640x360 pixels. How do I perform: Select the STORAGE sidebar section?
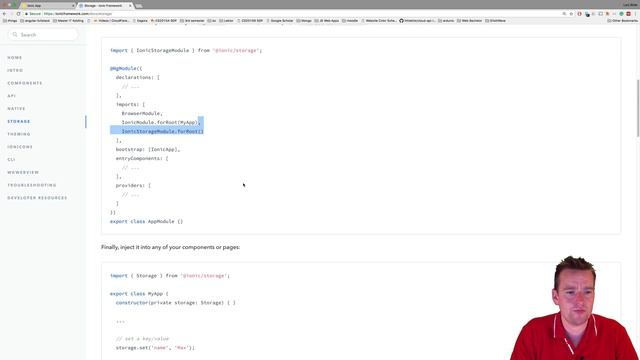tap(18, 121)
